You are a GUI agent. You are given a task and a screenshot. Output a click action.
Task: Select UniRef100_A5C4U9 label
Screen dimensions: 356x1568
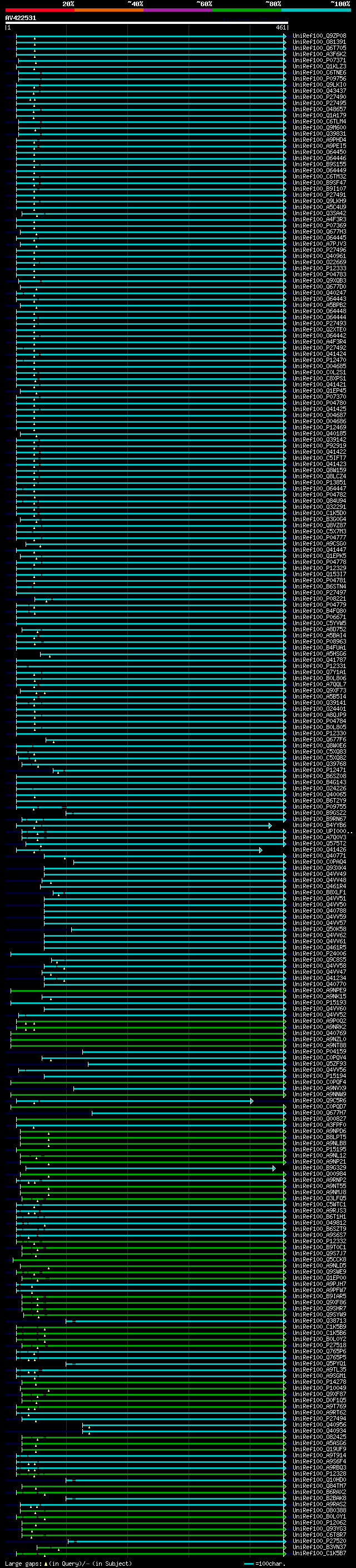[x=319, y=207]
